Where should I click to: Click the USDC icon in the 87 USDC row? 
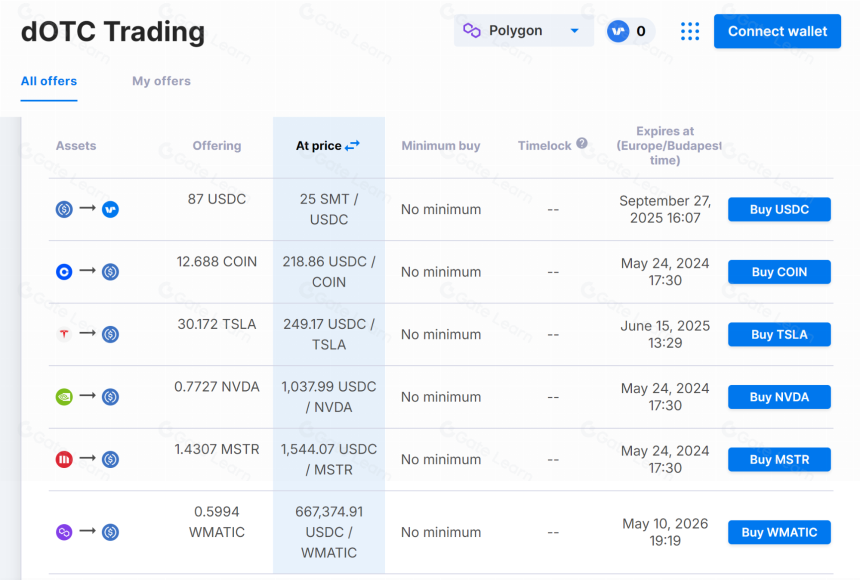tap(64, 209)
